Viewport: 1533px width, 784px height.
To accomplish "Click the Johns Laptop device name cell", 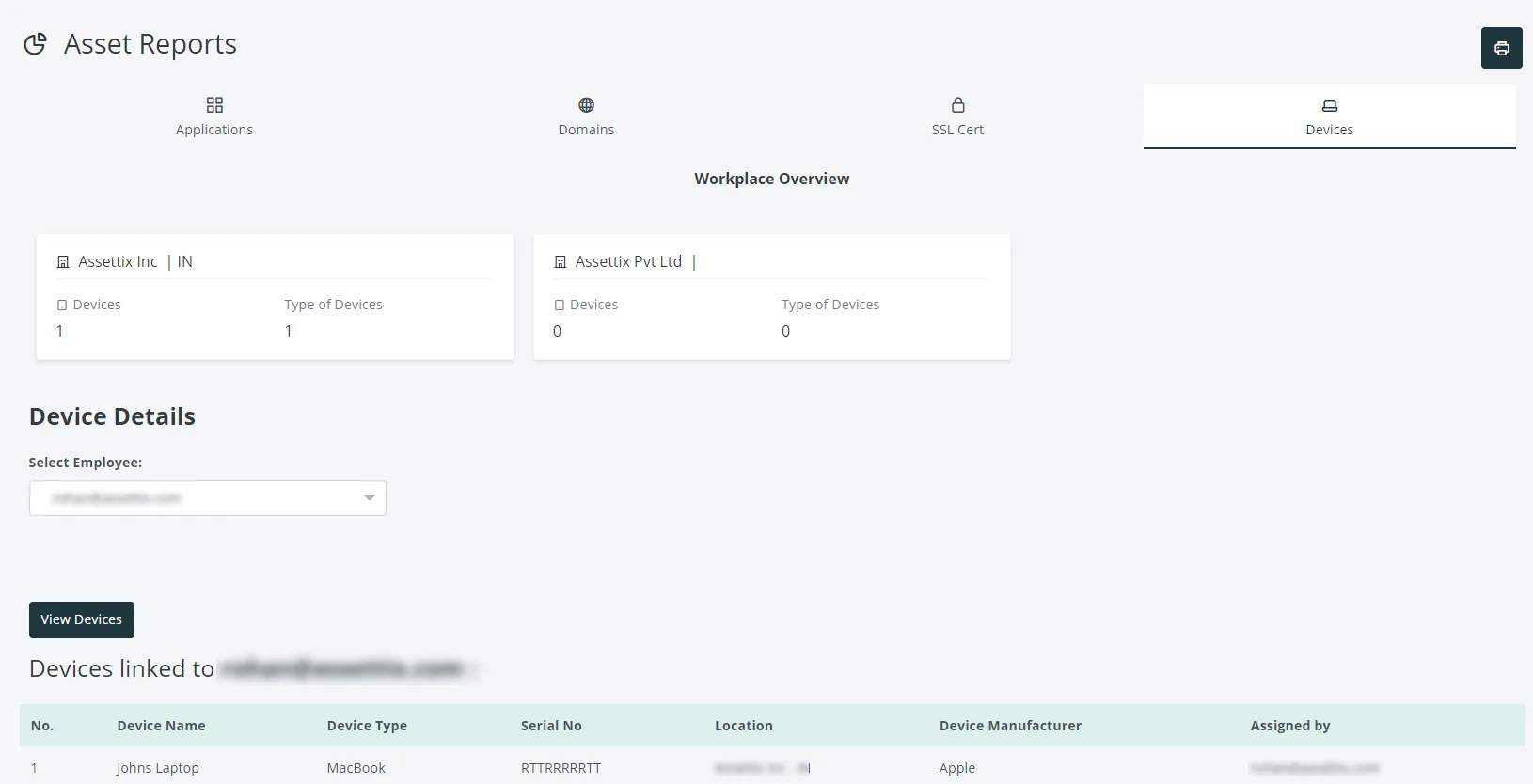I will pos(158,768).
